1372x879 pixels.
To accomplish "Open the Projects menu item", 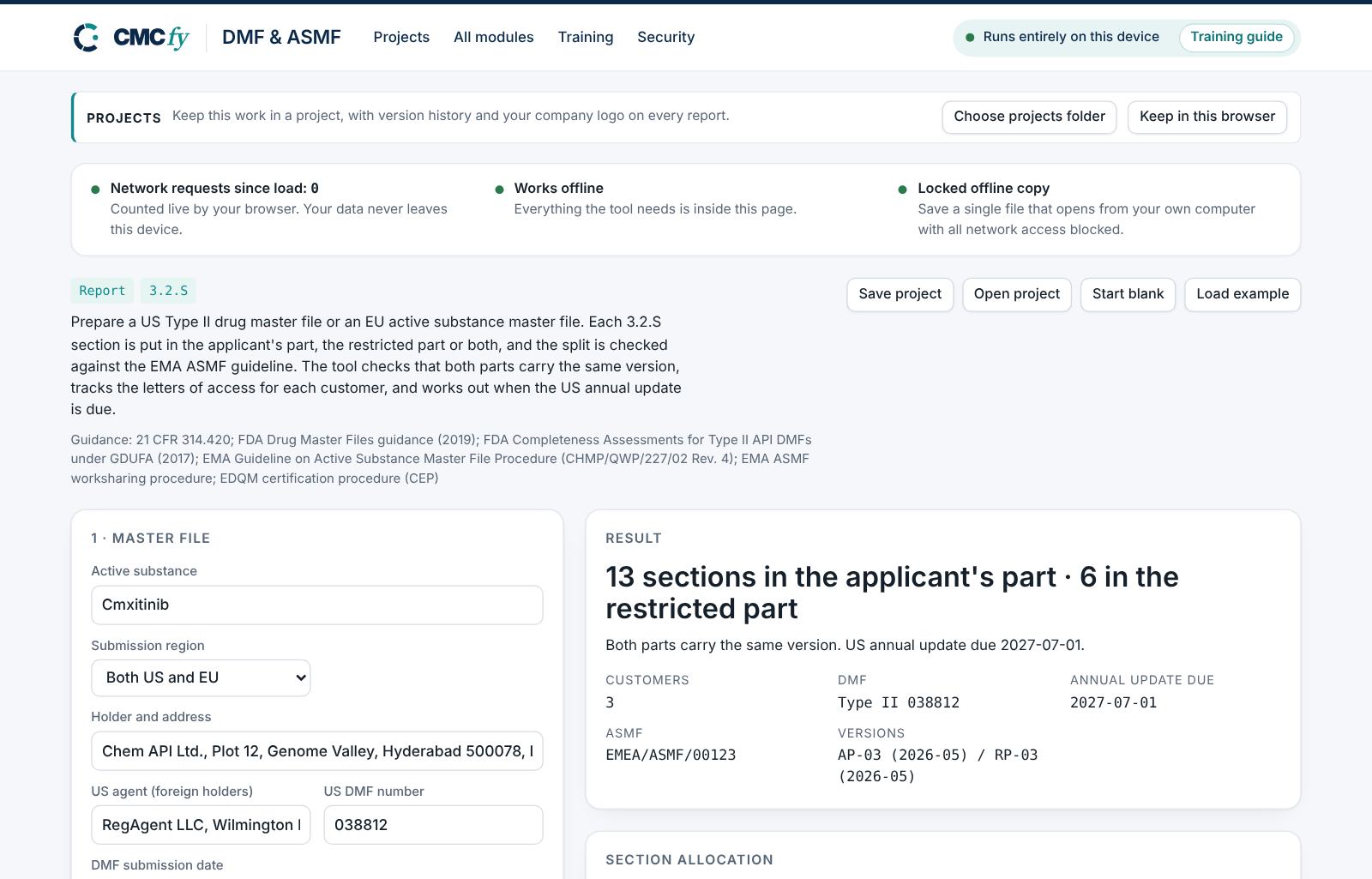I will click(401, 37).
